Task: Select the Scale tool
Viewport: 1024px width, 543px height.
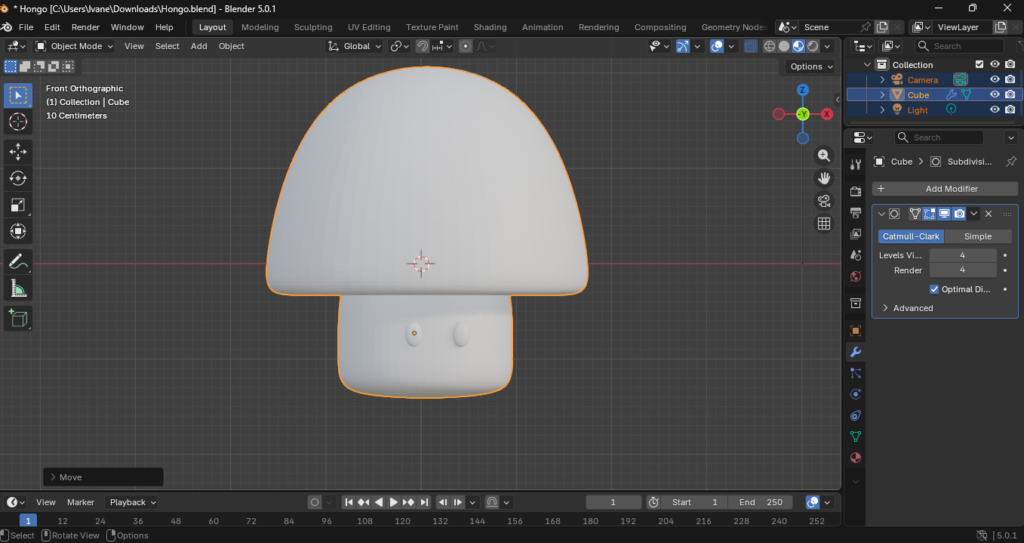Action: point(18,205)
